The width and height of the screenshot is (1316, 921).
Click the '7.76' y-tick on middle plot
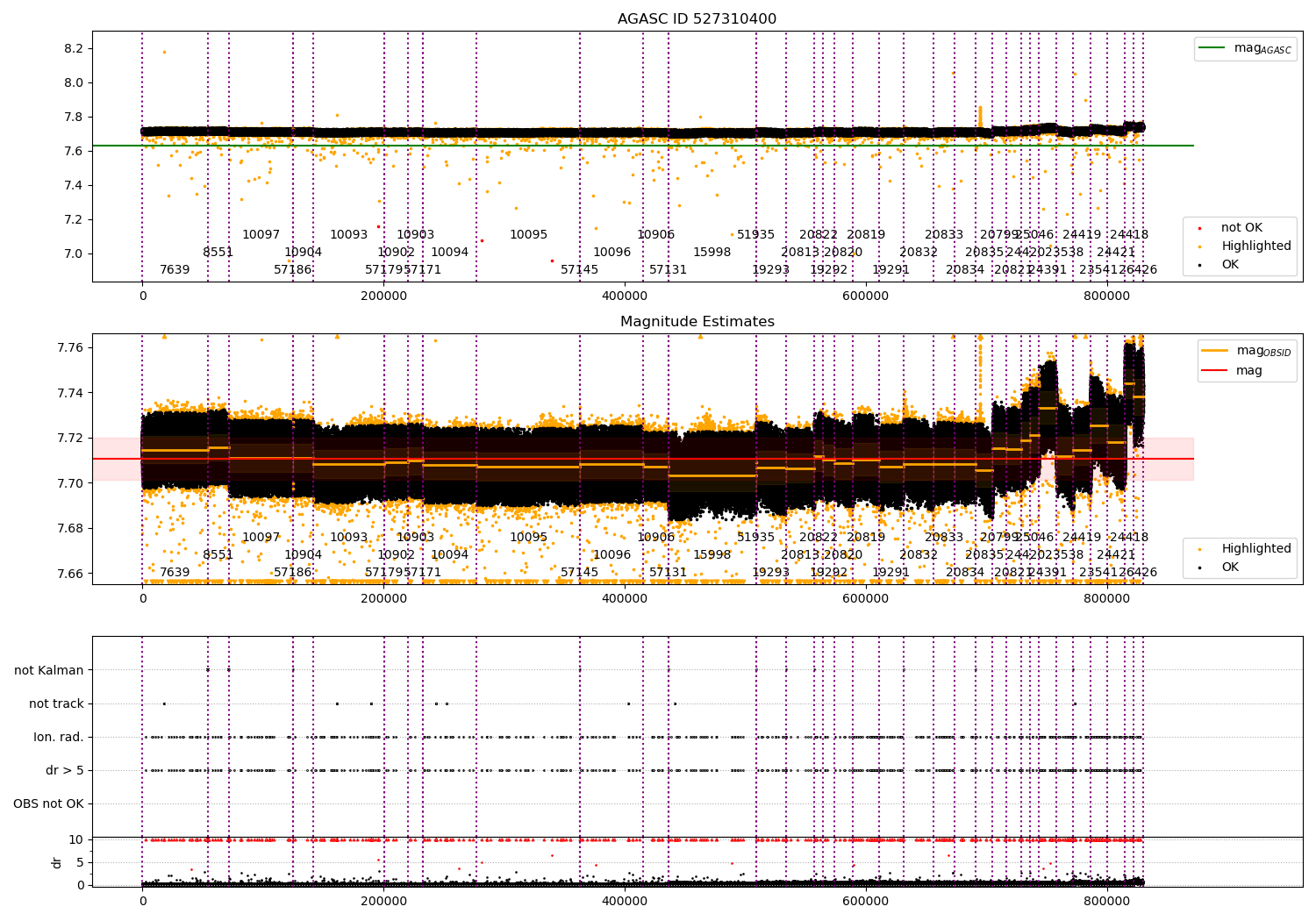pyautogui.click(x=70, y=347)
